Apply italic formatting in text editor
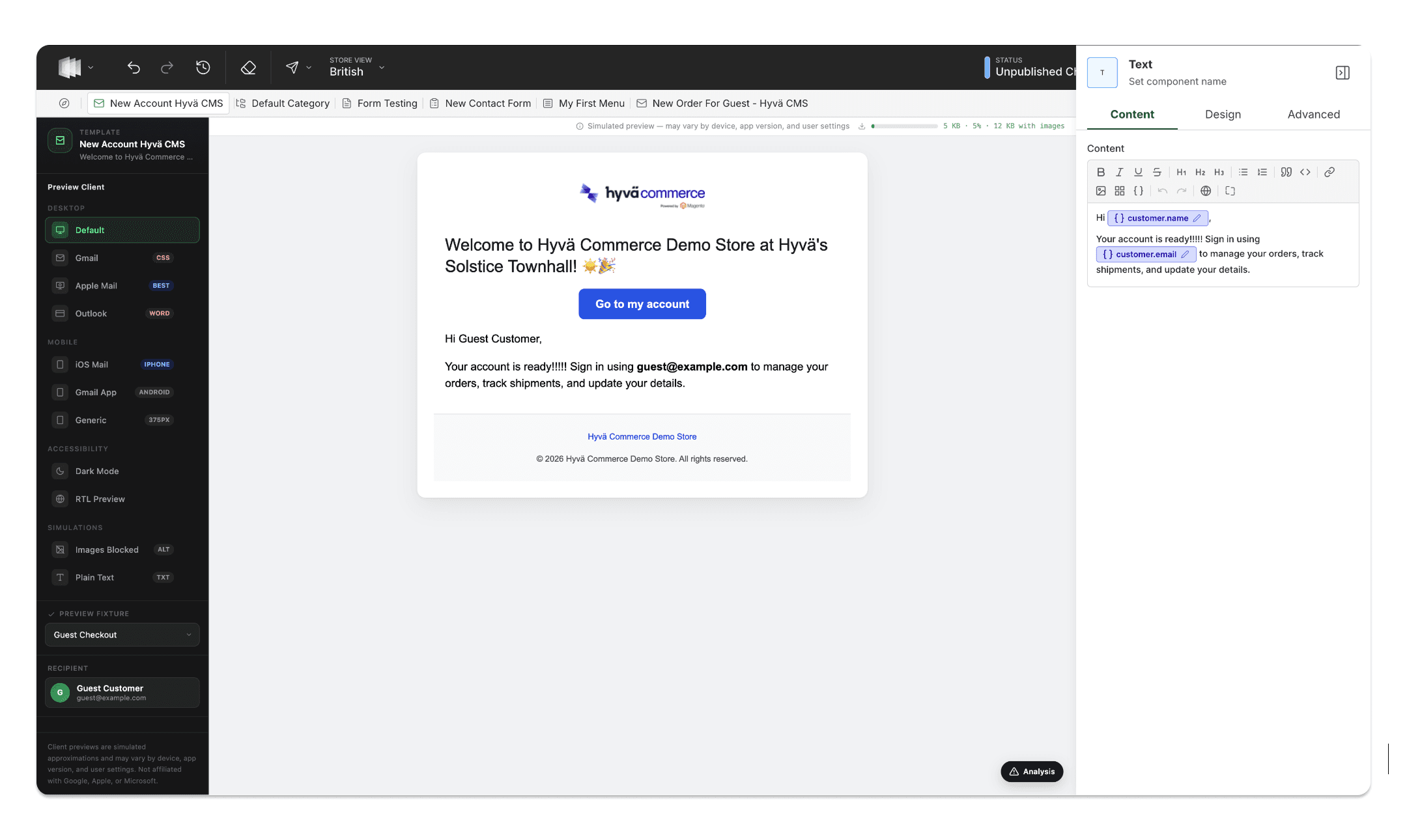This screenshot has width=1407, height=840. pos(1119,172)
